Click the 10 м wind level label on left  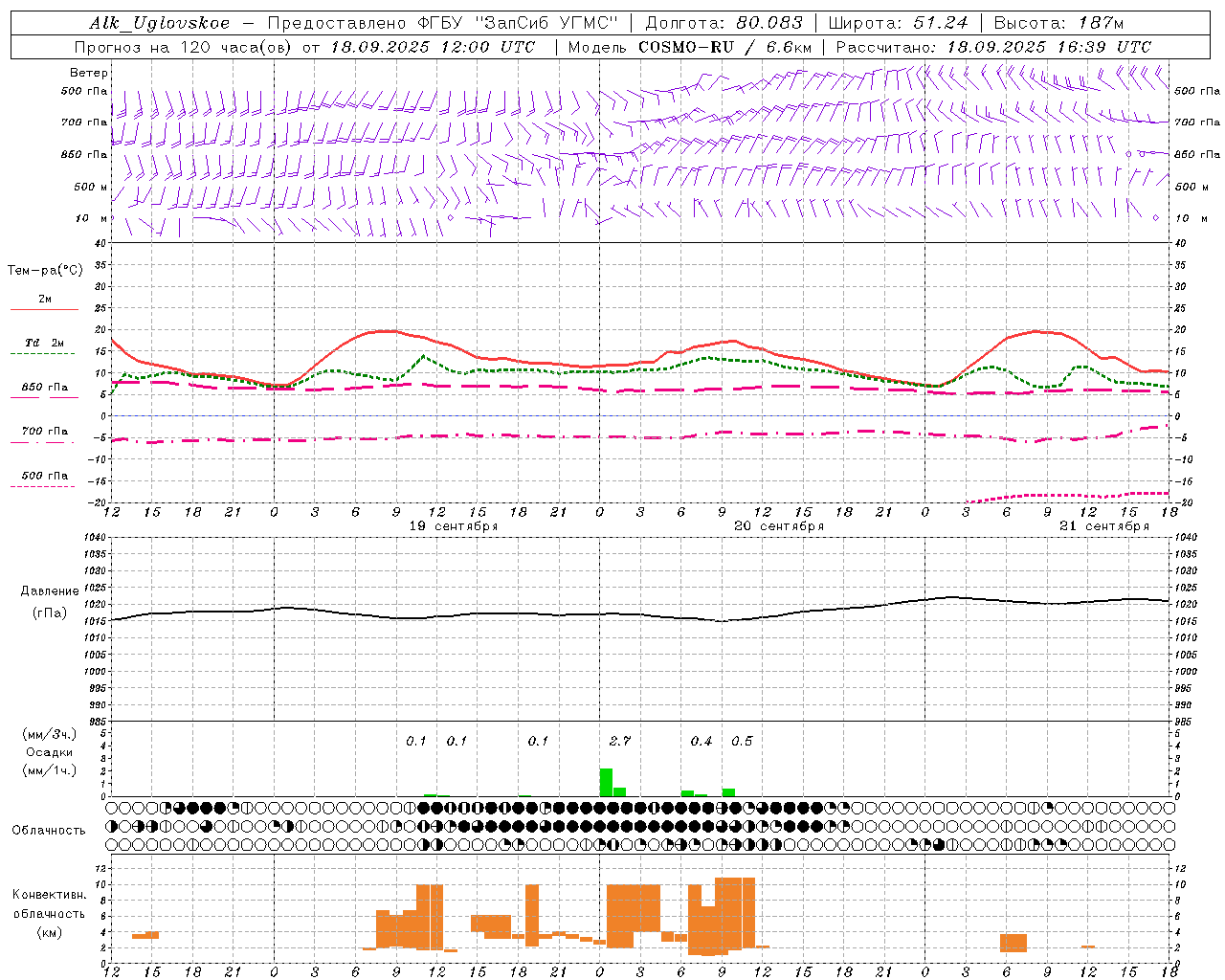pos(91,219)
